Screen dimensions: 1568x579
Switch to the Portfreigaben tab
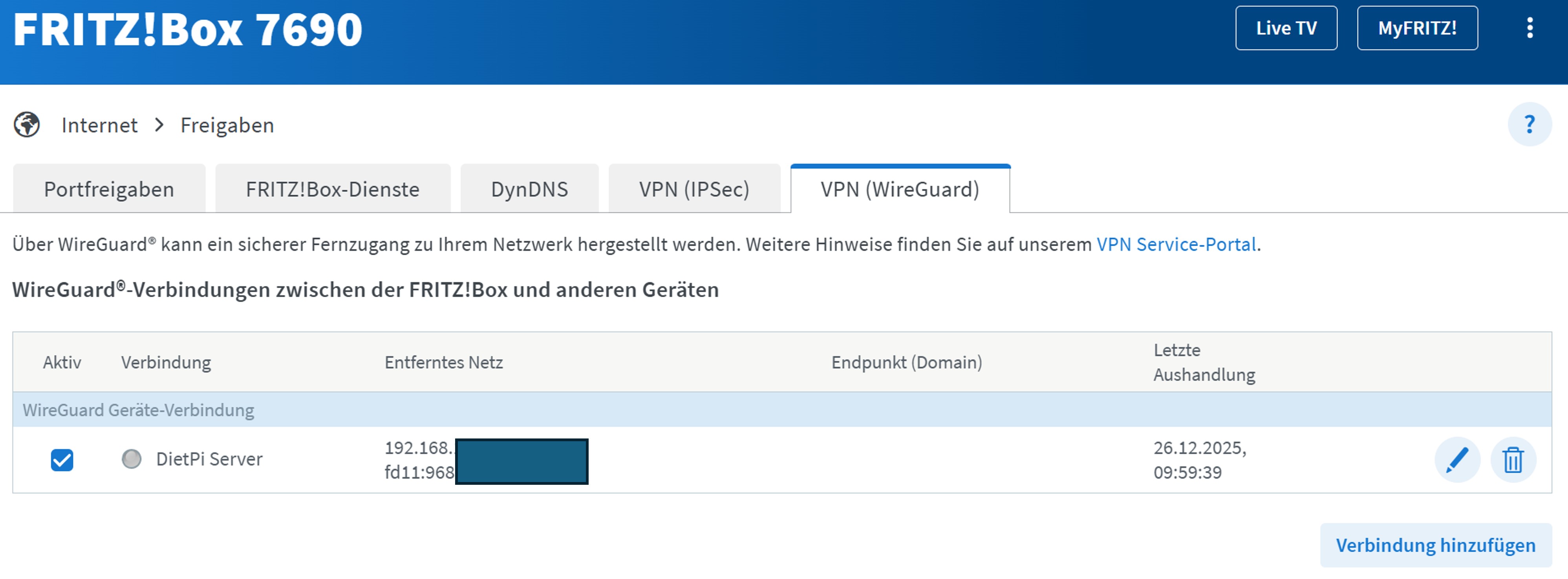(109, 189)
